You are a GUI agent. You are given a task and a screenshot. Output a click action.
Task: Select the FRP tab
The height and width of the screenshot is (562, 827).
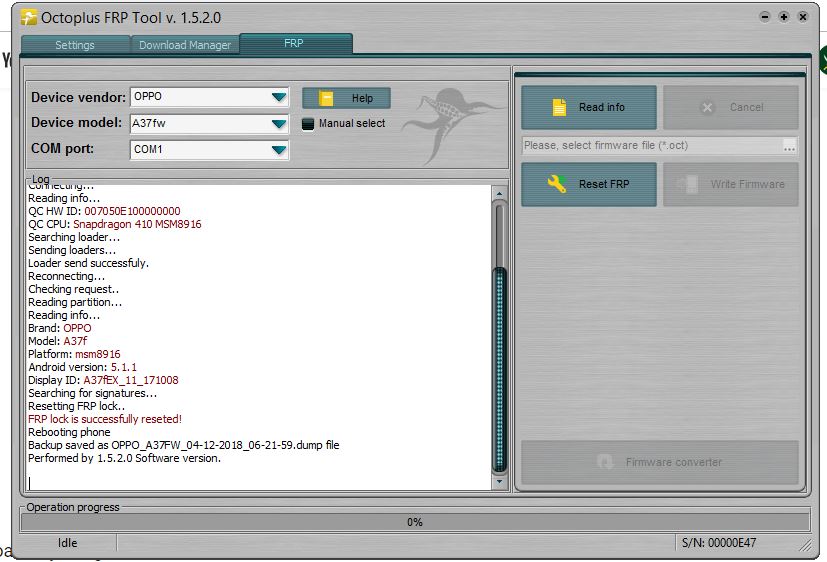[x=294, y=44]
